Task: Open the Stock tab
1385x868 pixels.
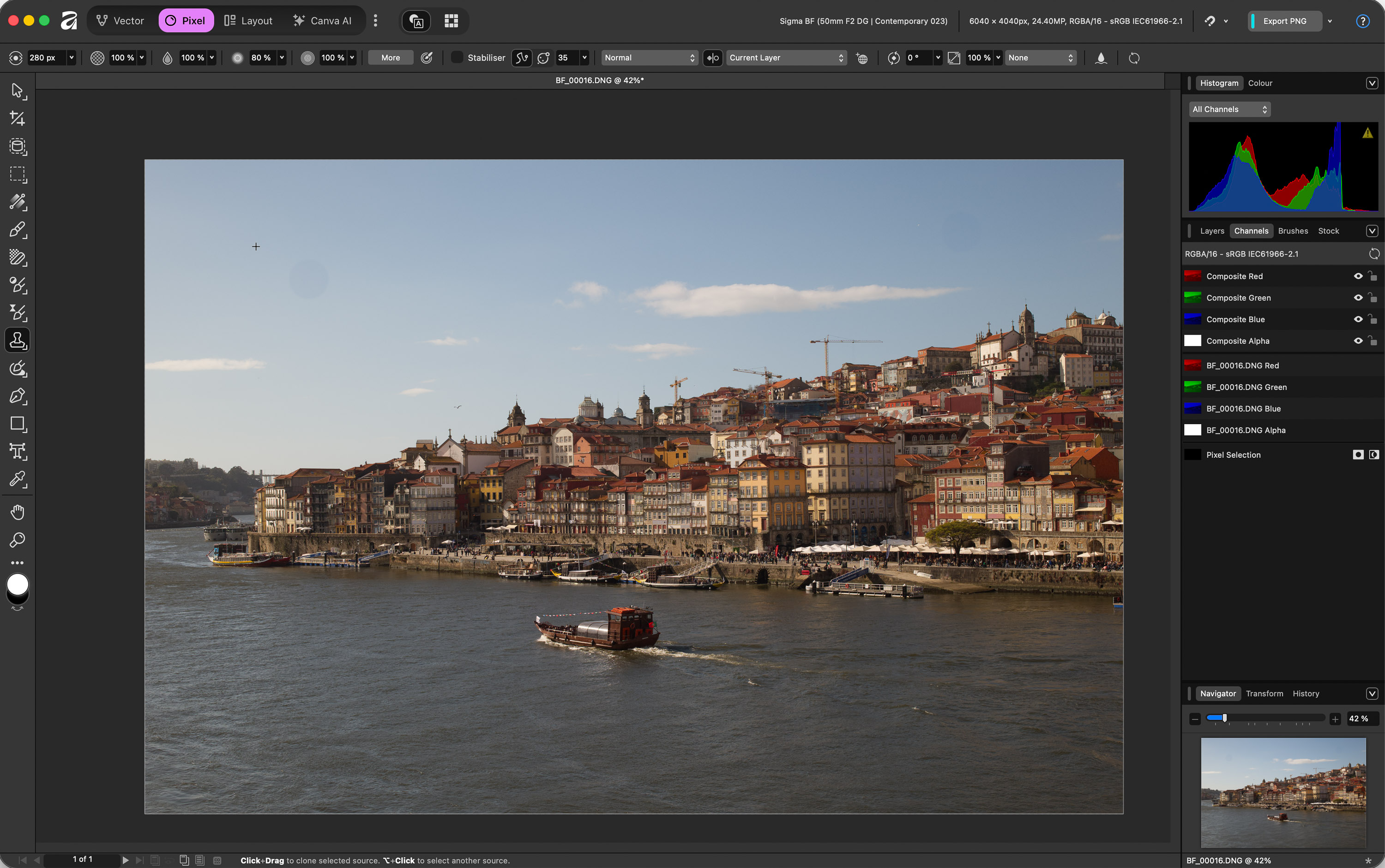Action: click(1328, 231)
